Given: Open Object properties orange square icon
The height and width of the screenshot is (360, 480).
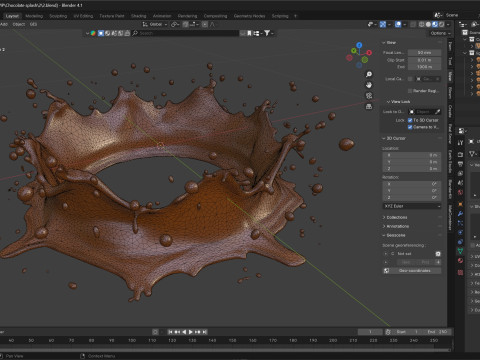Looking at the screenshot, I should pyautogui.click(x=460, y=204).
